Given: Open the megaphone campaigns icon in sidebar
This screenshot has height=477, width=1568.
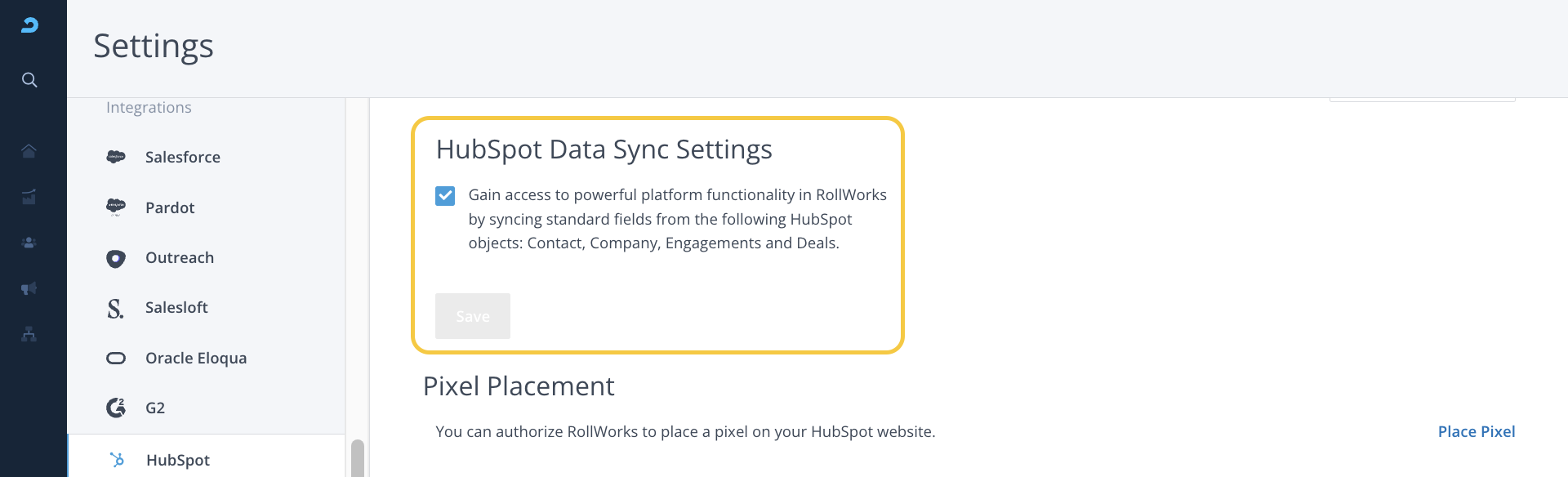Looking at the screenshot, I should tap(29, 288).
